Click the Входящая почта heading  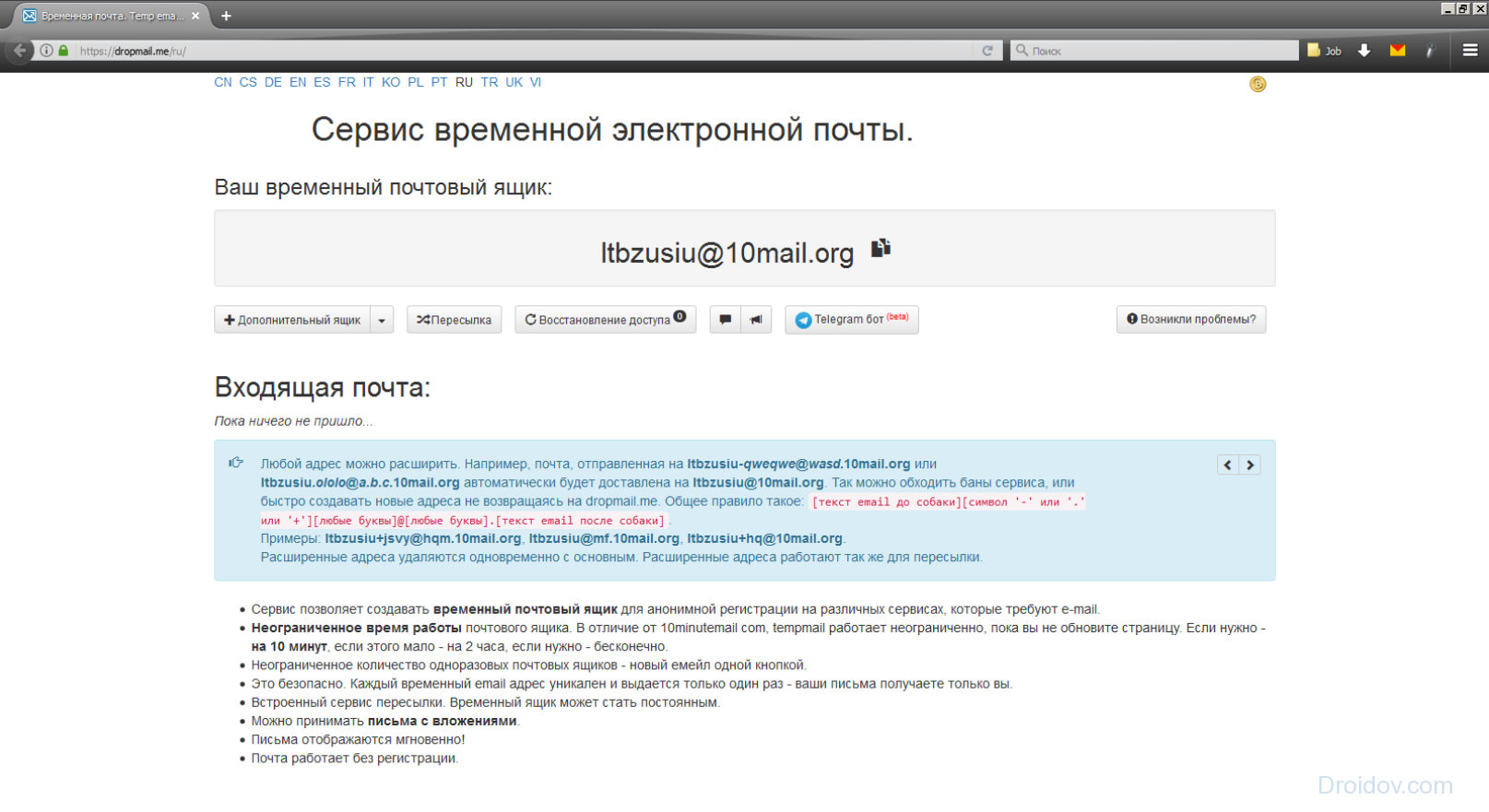[x=323, y=387]
